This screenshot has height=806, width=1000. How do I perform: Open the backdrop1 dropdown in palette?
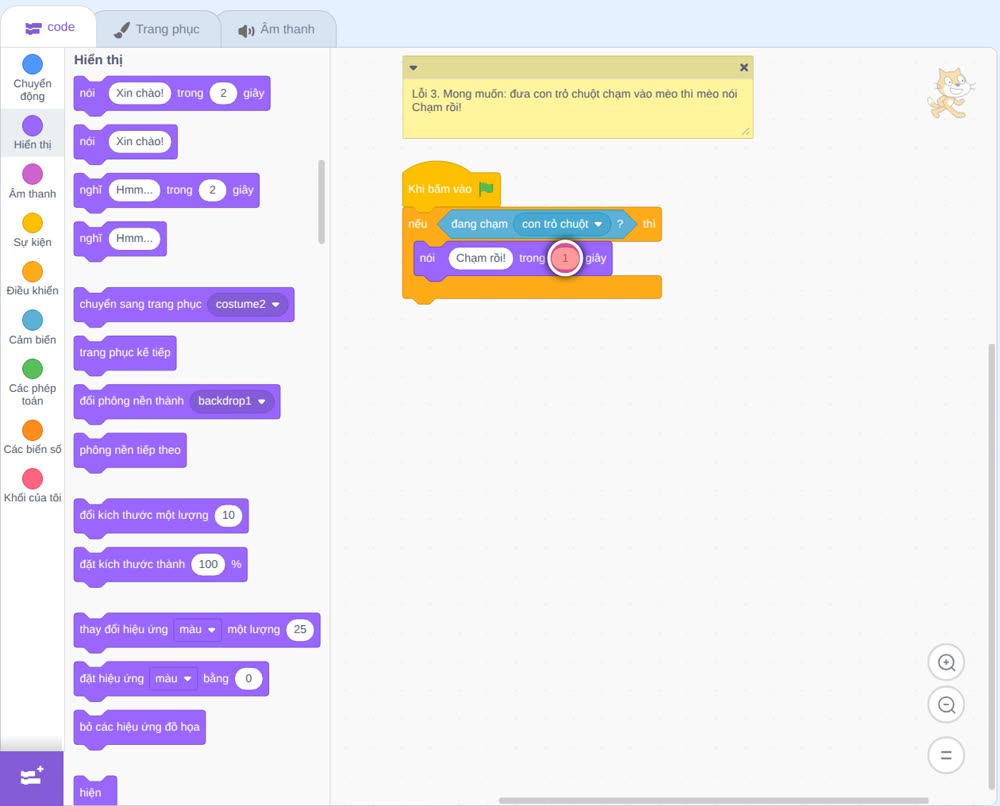[232, 402]
